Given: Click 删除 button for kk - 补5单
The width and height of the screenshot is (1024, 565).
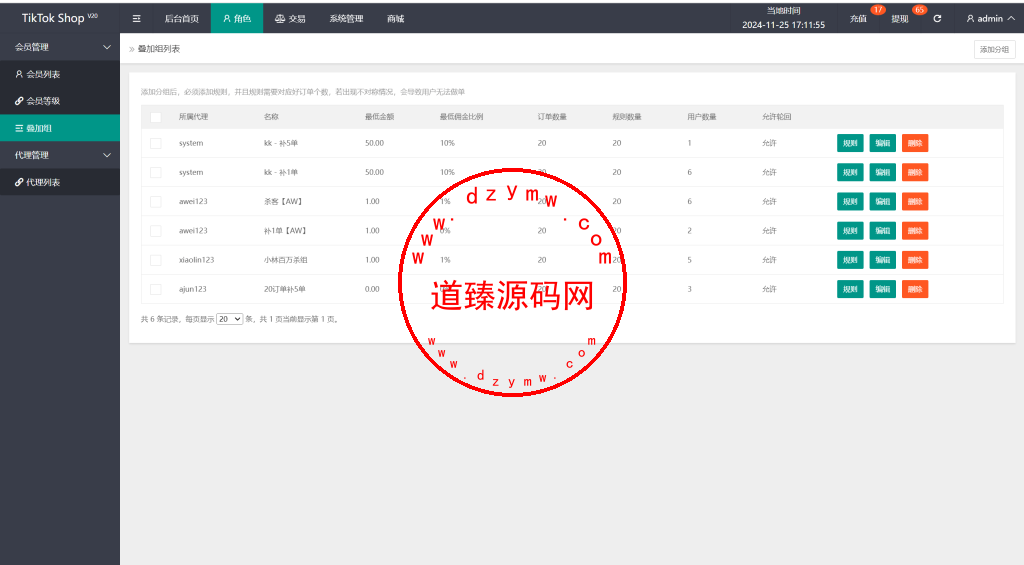Looking at the screenshot, I should pyautogui.click(x=915, y=143).
